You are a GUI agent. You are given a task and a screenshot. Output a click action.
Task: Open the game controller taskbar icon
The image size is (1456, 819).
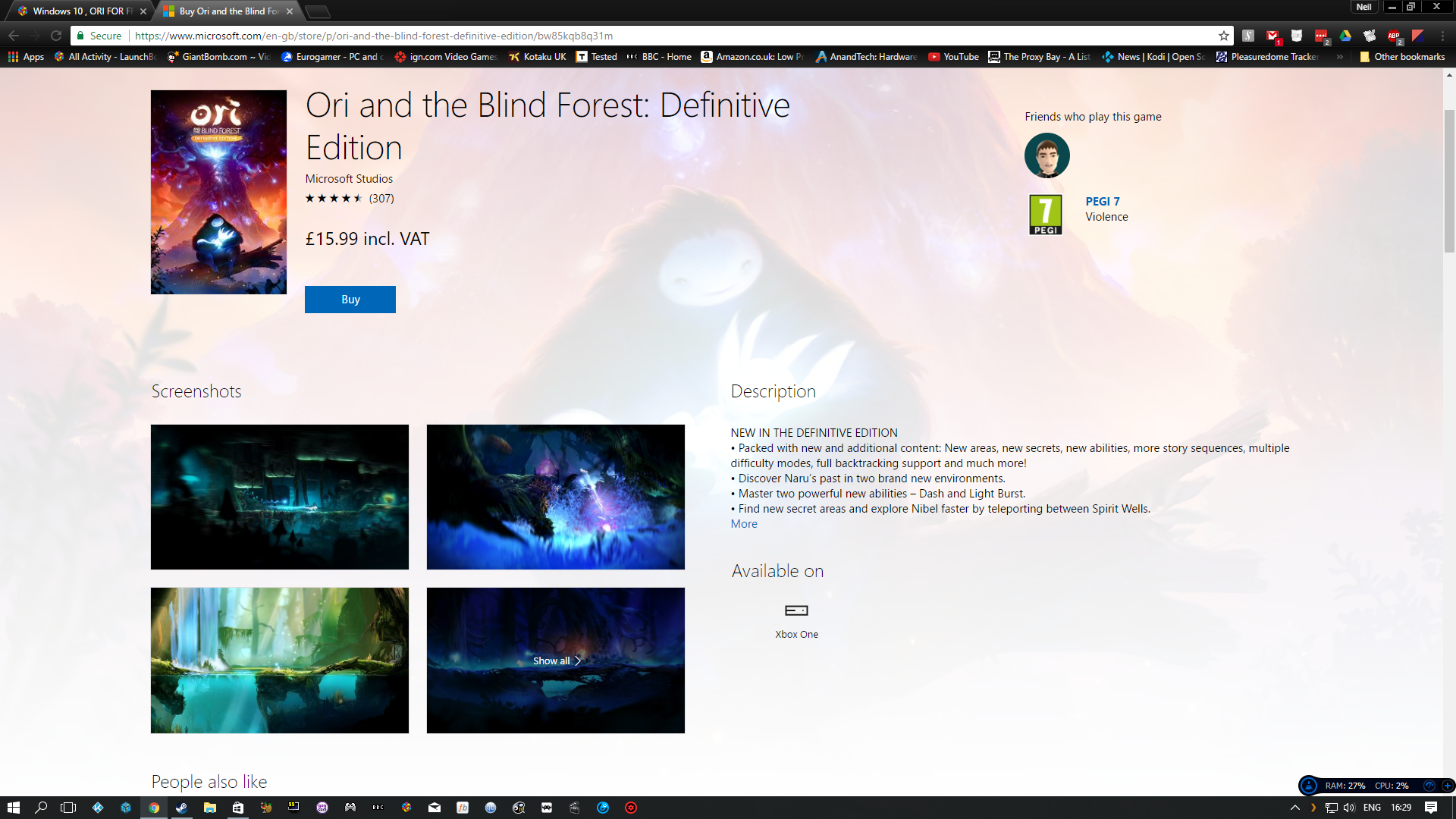pos(350,808)
